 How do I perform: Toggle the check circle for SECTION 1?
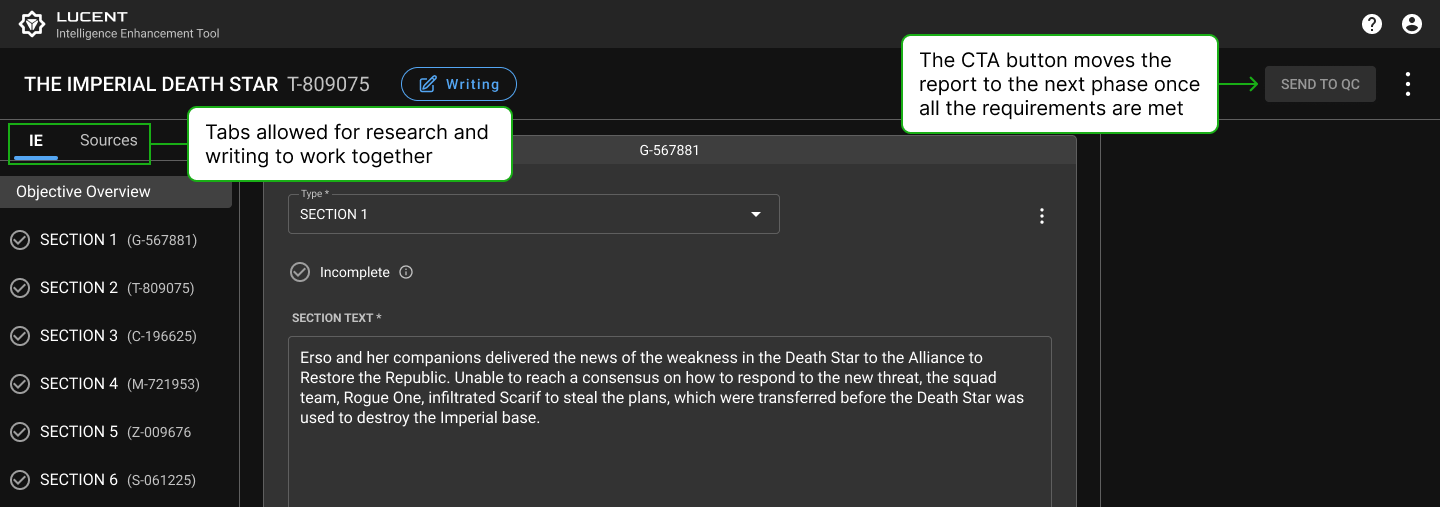tap(19, 240)
